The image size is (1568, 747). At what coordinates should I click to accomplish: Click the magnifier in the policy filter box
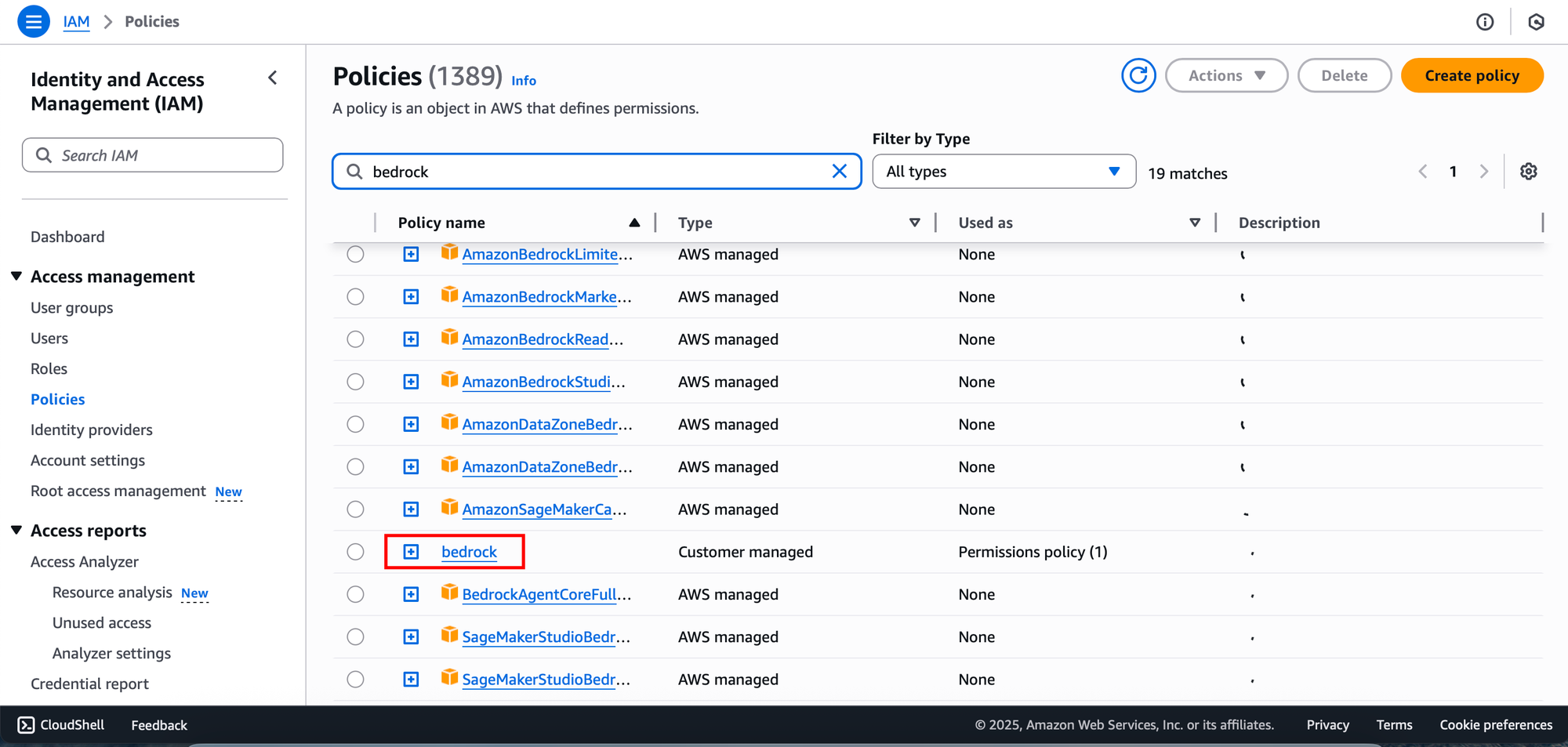tap(354, 171)
